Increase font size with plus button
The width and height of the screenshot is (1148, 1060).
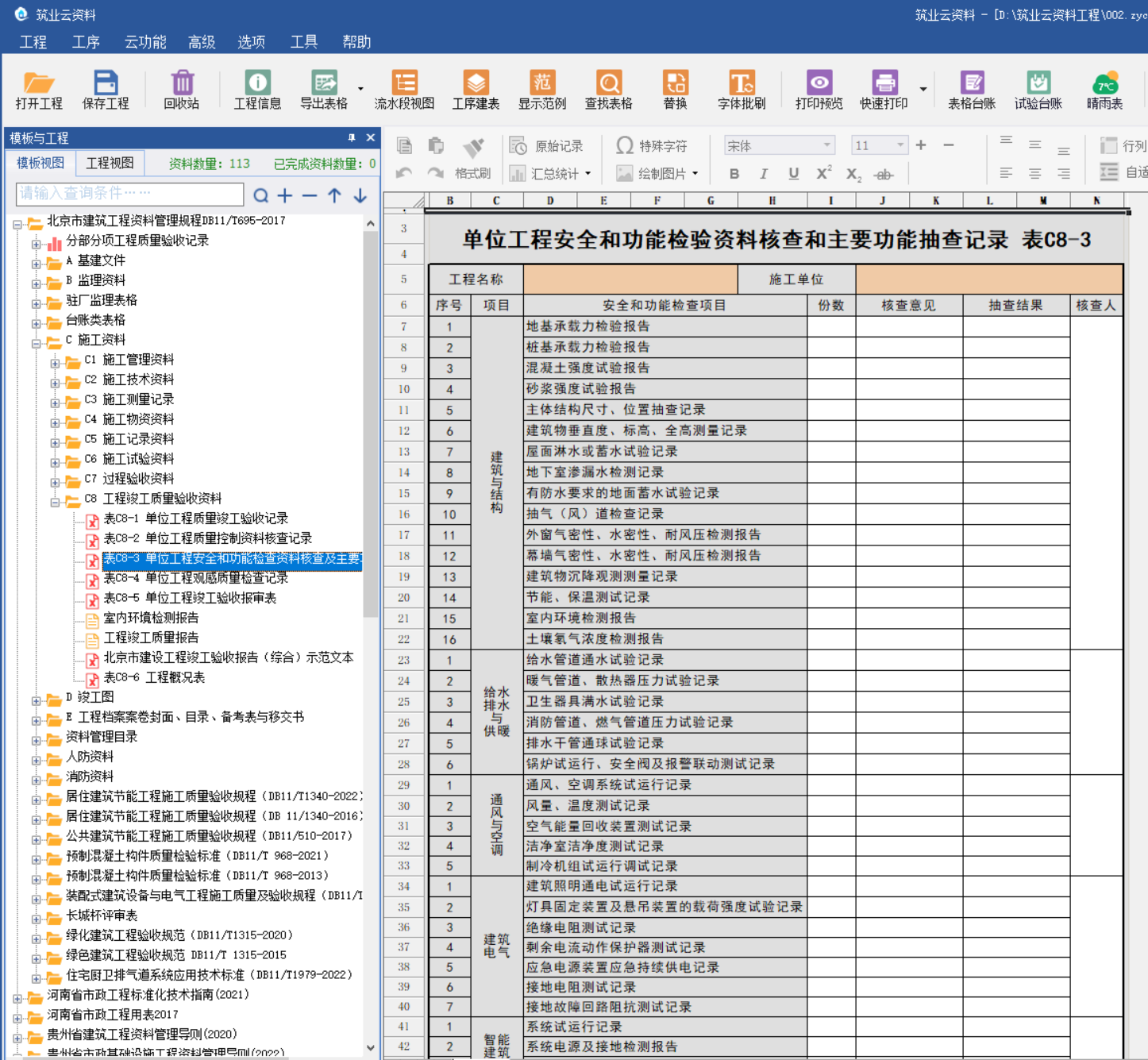(921, 145)
